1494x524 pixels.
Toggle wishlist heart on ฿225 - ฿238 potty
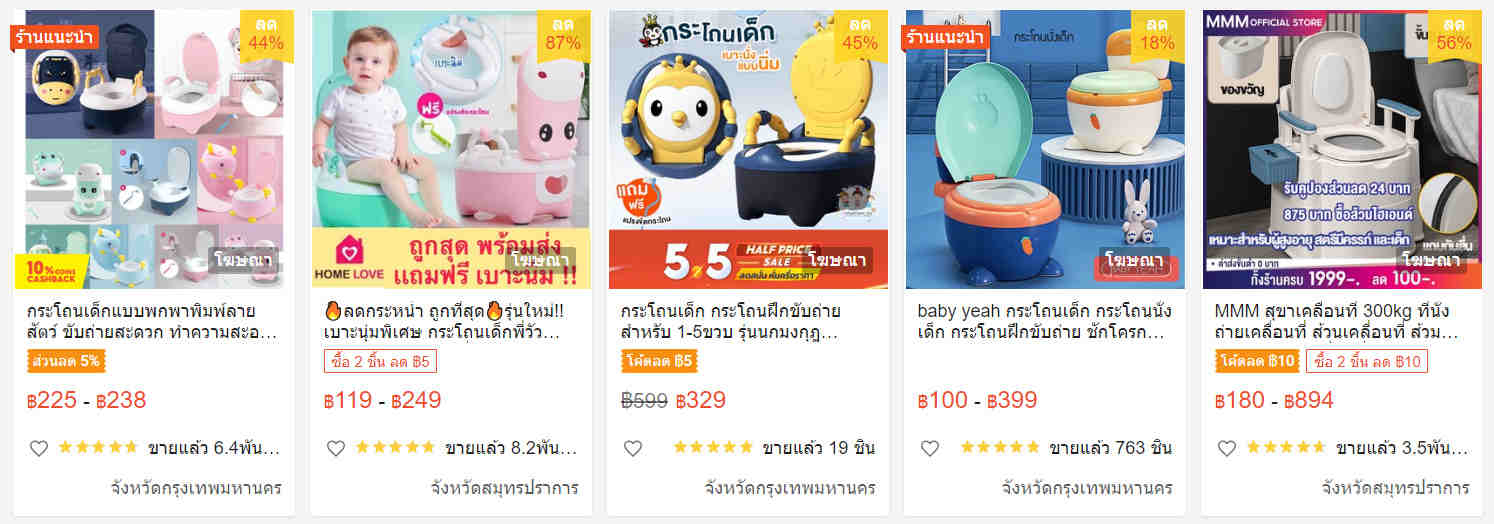pyautogui.click(x=38, y=449)
